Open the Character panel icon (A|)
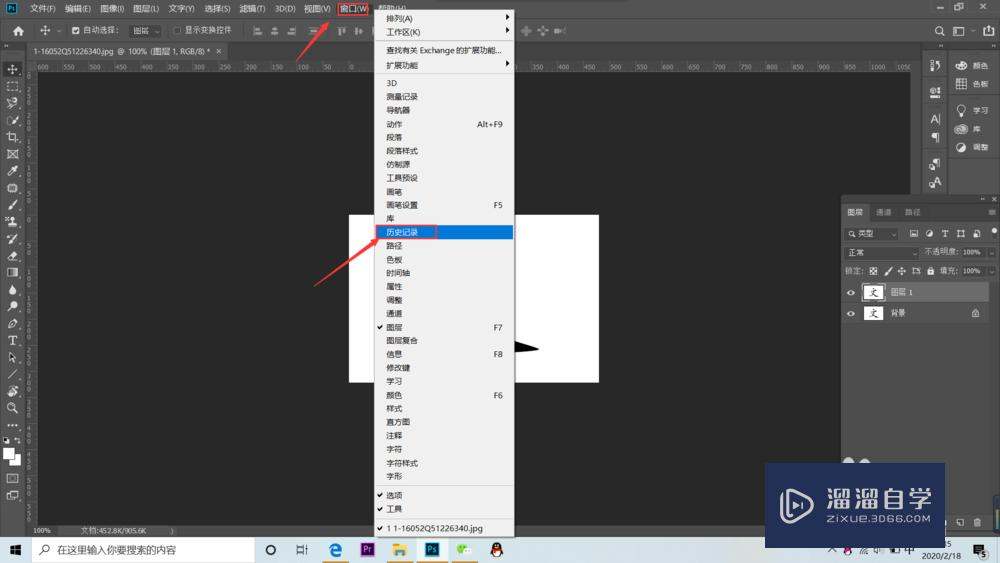Viewport: 1000px width, 563px height. point(935,119)
